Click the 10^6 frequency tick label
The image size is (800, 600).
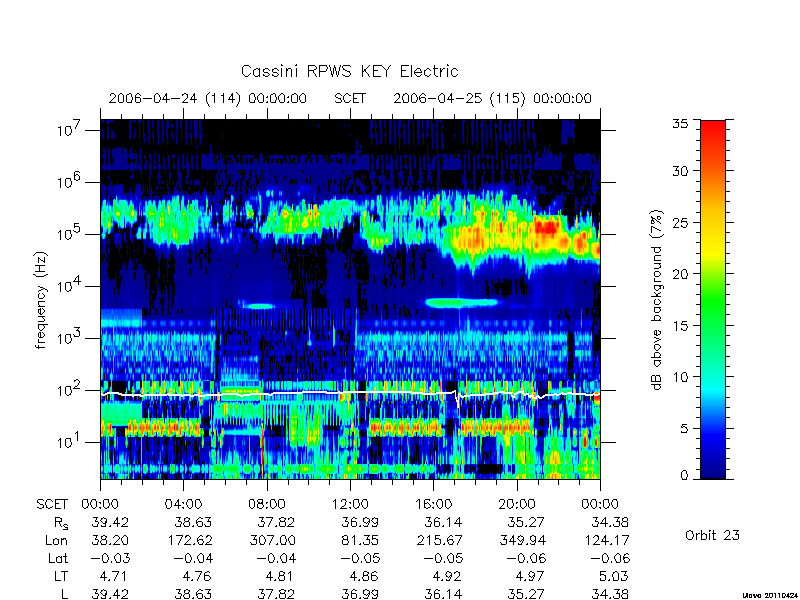tap(68, 182)
